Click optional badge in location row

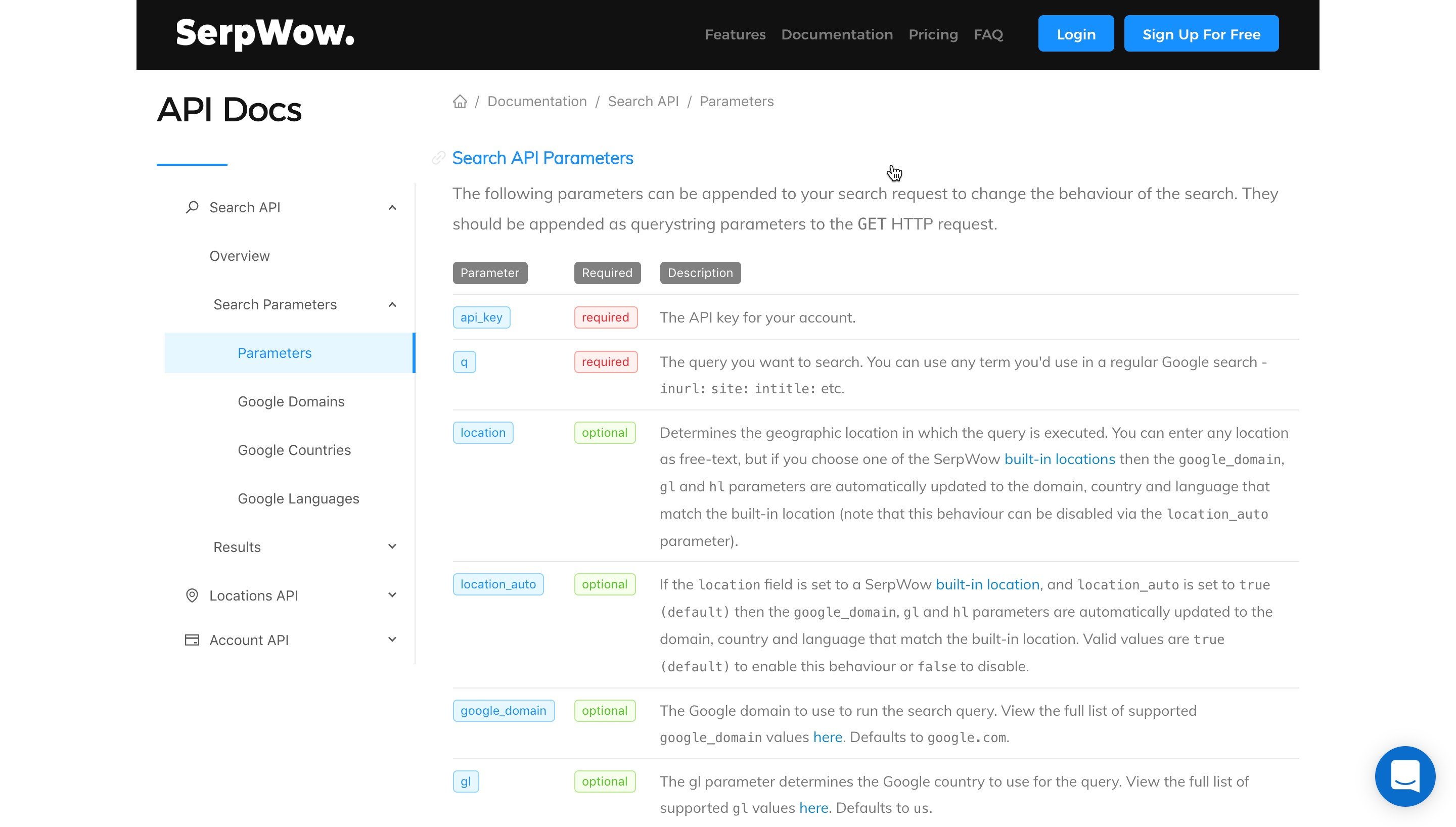click(x=604, y=433)
